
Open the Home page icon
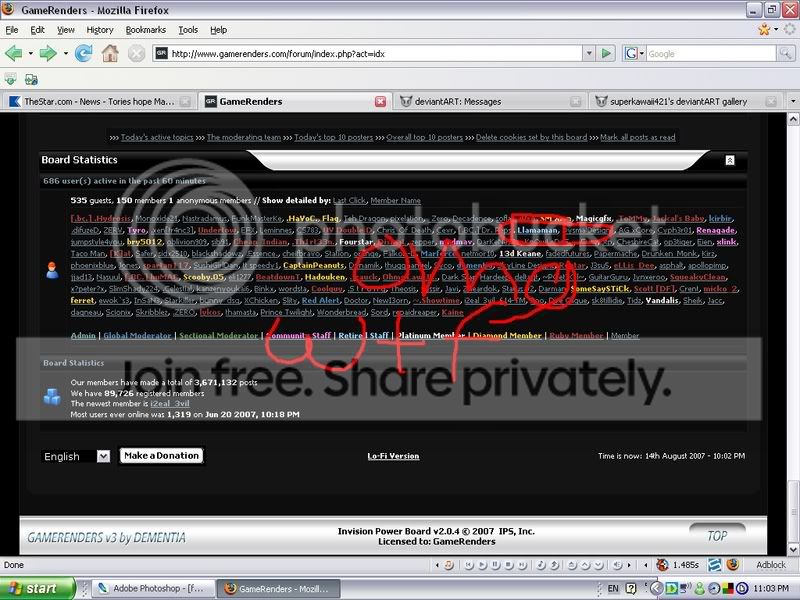click(110, 53)
